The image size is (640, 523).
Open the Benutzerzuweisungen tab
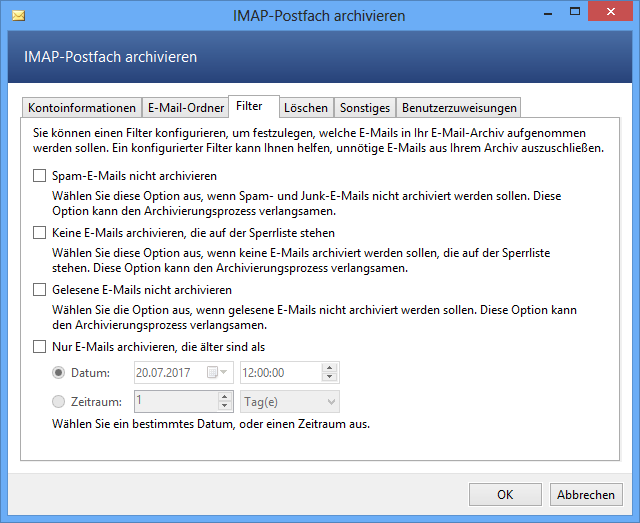pos(458,108)
